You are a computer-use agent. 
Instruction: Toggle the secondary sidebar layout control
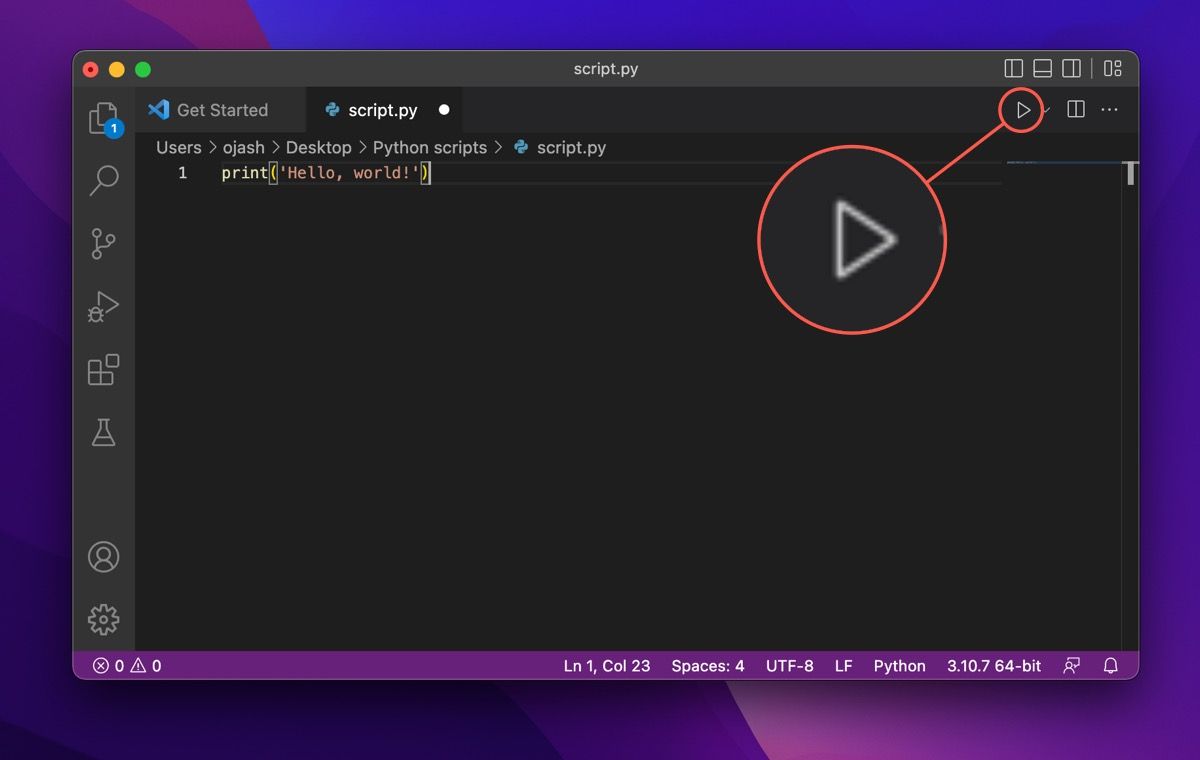click(1073, 68)
